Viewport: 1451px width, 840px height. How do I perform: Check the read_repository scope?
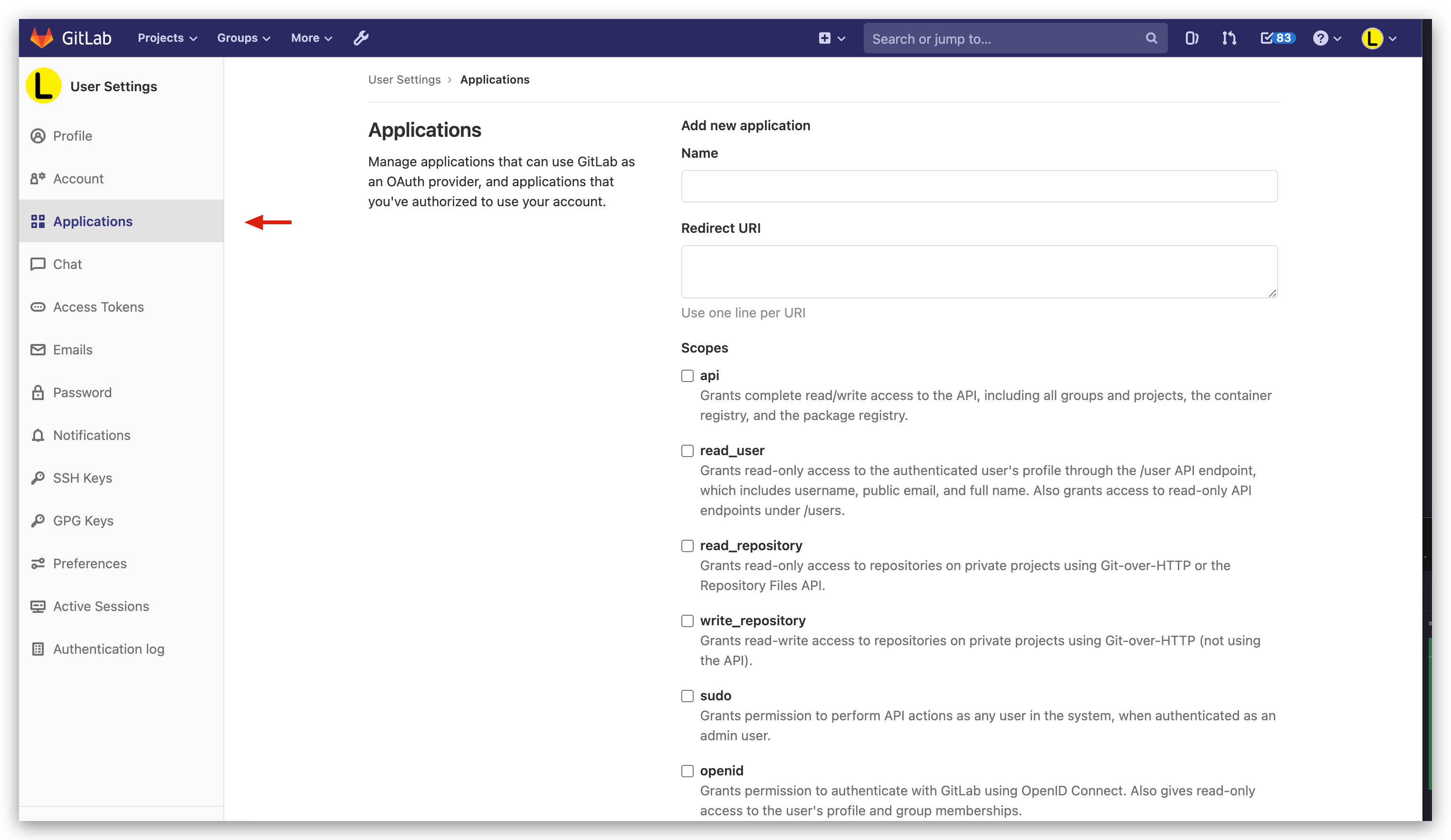(x=687, y=546)
